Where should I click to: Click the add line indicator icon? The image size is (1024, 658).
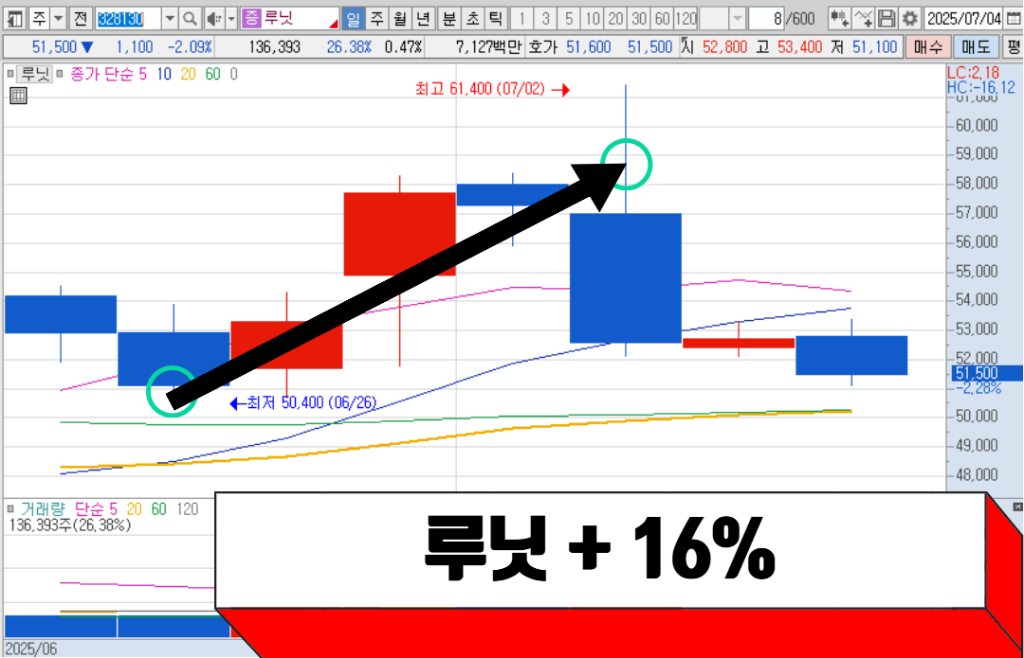pyautogui.click(x=863, y=18)
